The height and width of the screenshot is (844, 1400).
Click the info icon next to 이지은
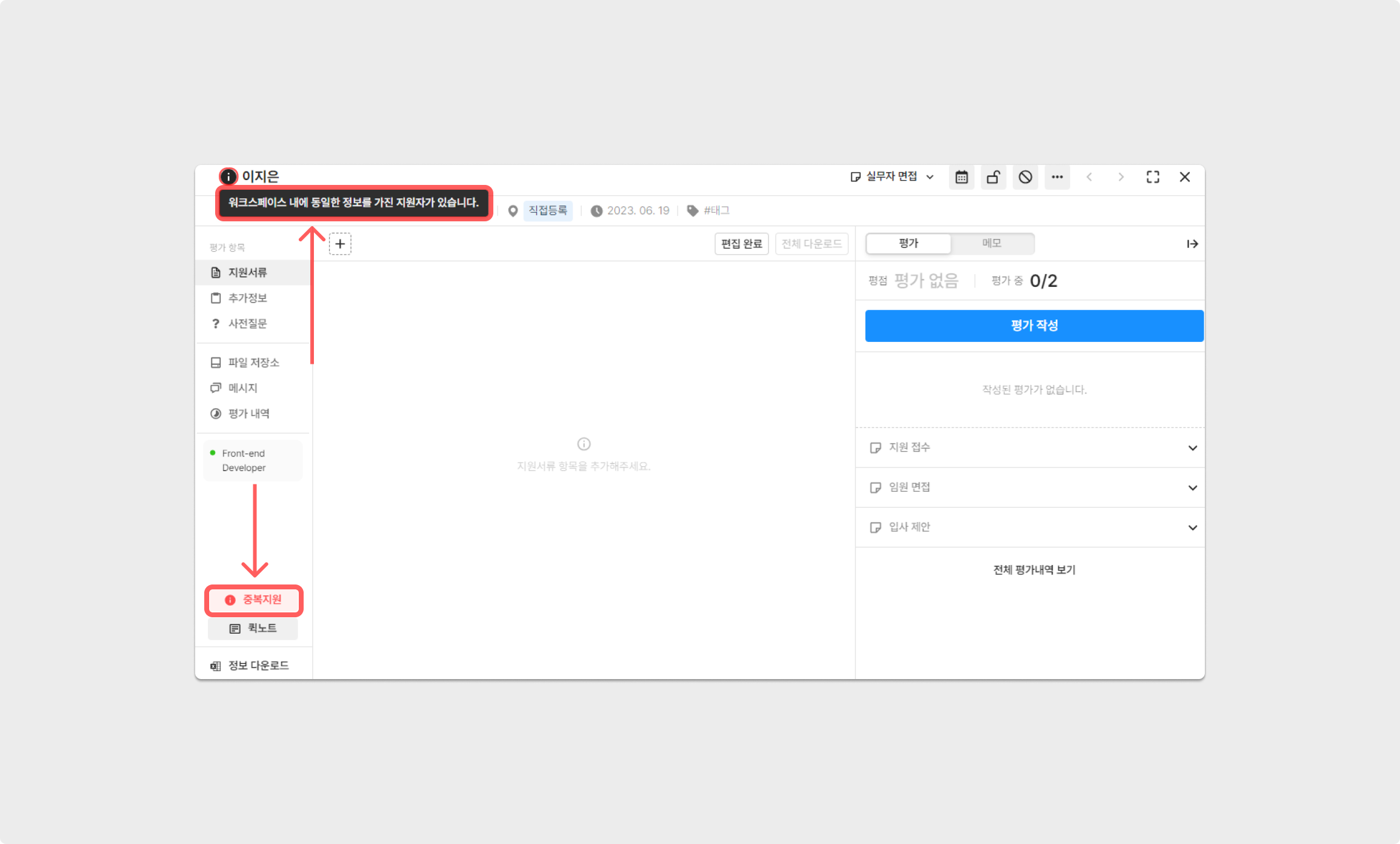[228, 176]
